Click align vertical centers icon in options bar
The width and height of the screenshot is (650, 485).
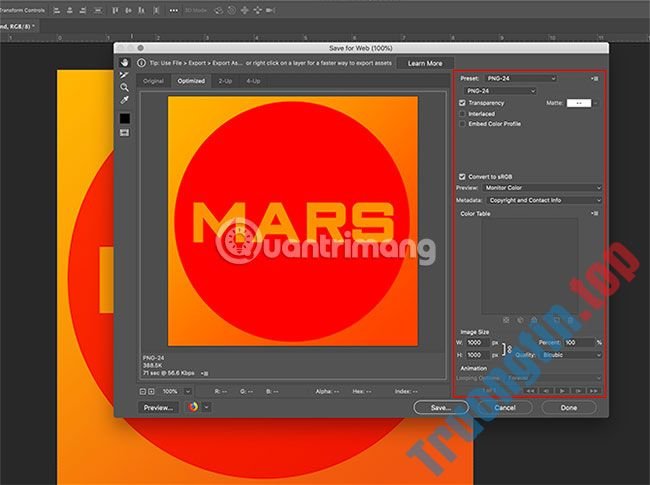[129, 10]
